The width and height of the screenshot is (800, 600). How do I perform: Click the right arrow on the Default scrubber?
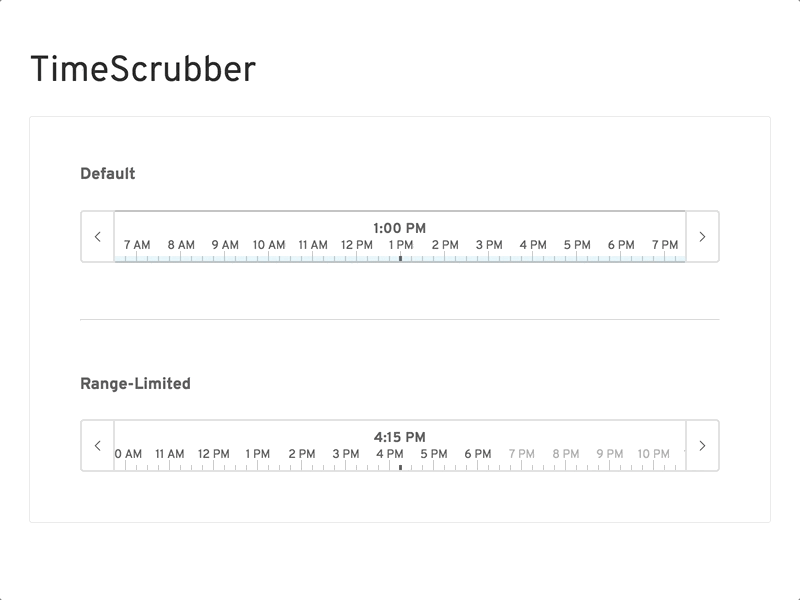[x=702, y=236]
